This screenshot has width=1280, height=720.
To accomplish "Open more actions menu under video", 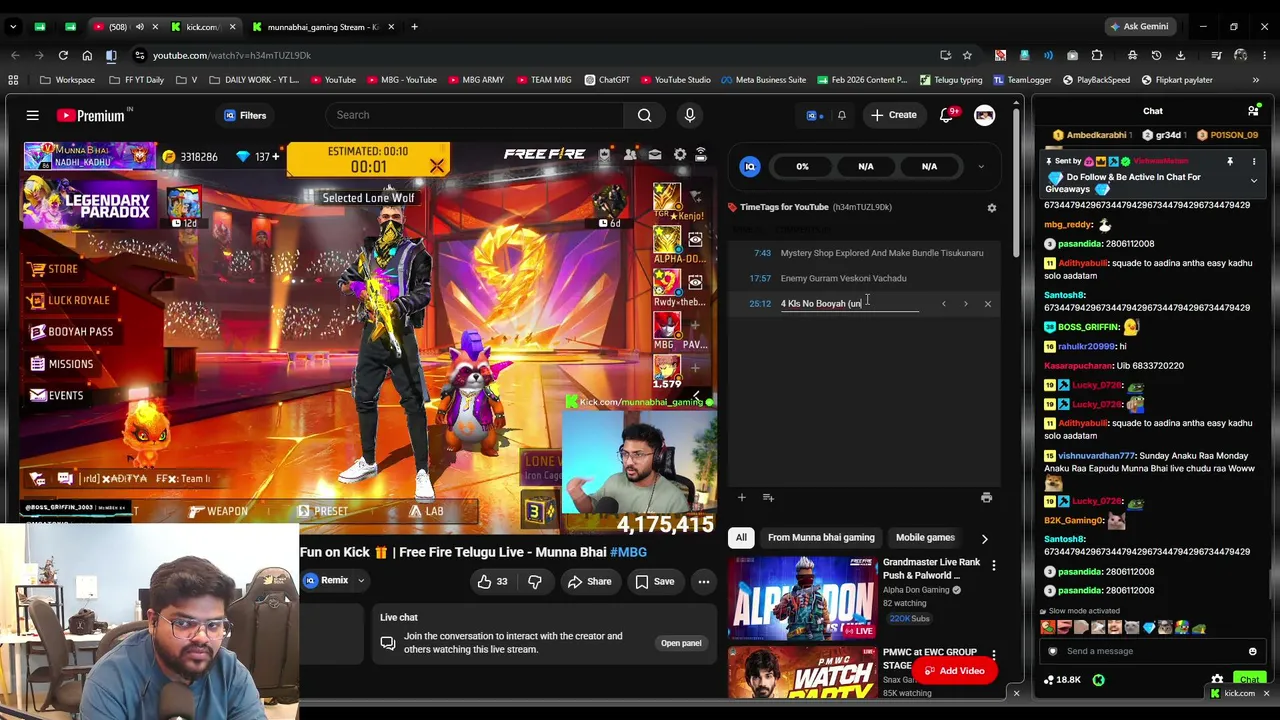I will (x=704, y=581).
